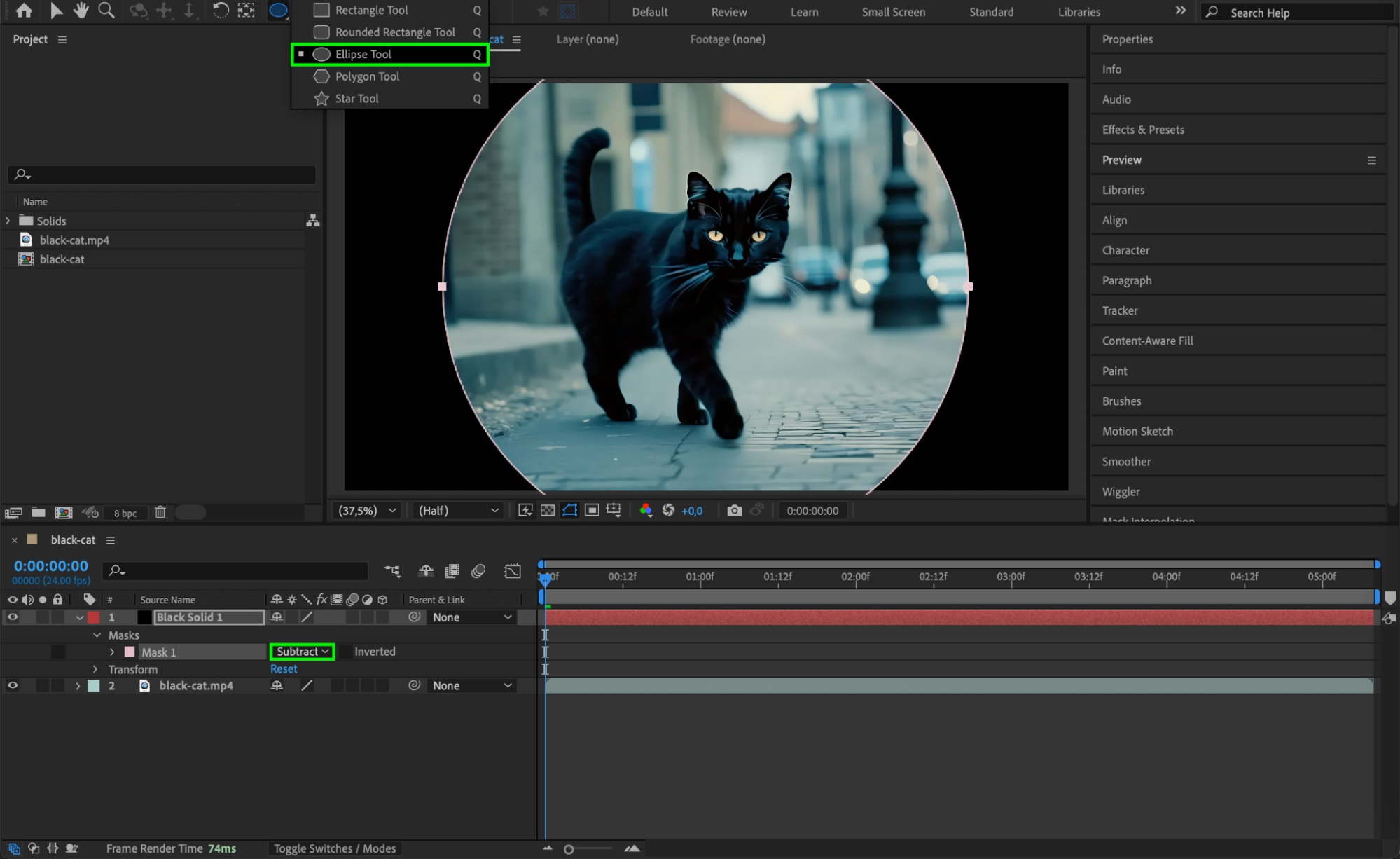Toggle transparency grid in viewer

click(x=548, y=510)
